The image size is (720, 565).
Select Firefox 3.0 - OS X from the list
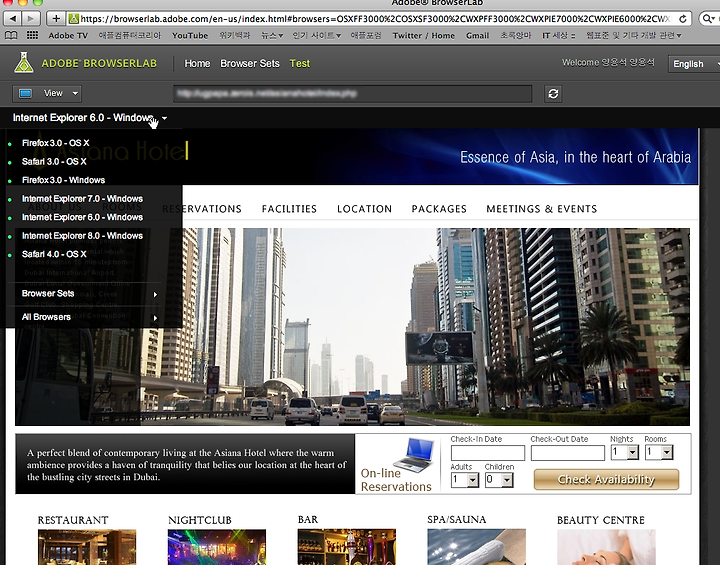click(56, 143)
